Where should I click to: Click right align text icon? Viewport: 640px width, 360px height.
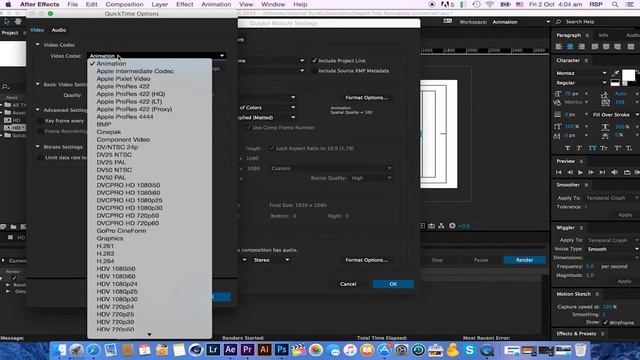tap(582, 47)
